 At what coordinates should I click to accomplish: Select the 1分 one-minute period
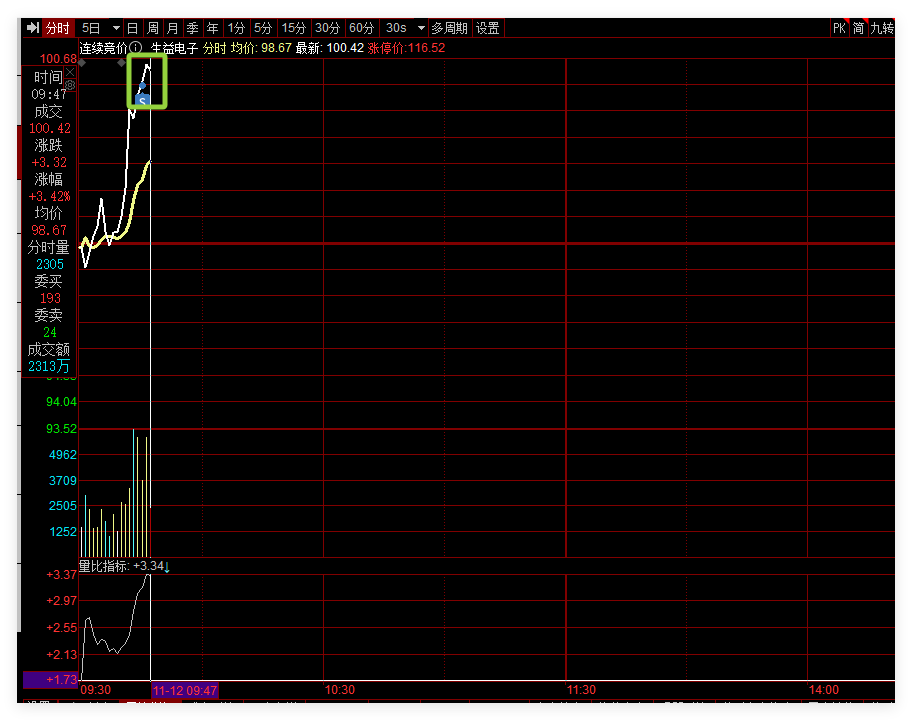tap(236, 28)
